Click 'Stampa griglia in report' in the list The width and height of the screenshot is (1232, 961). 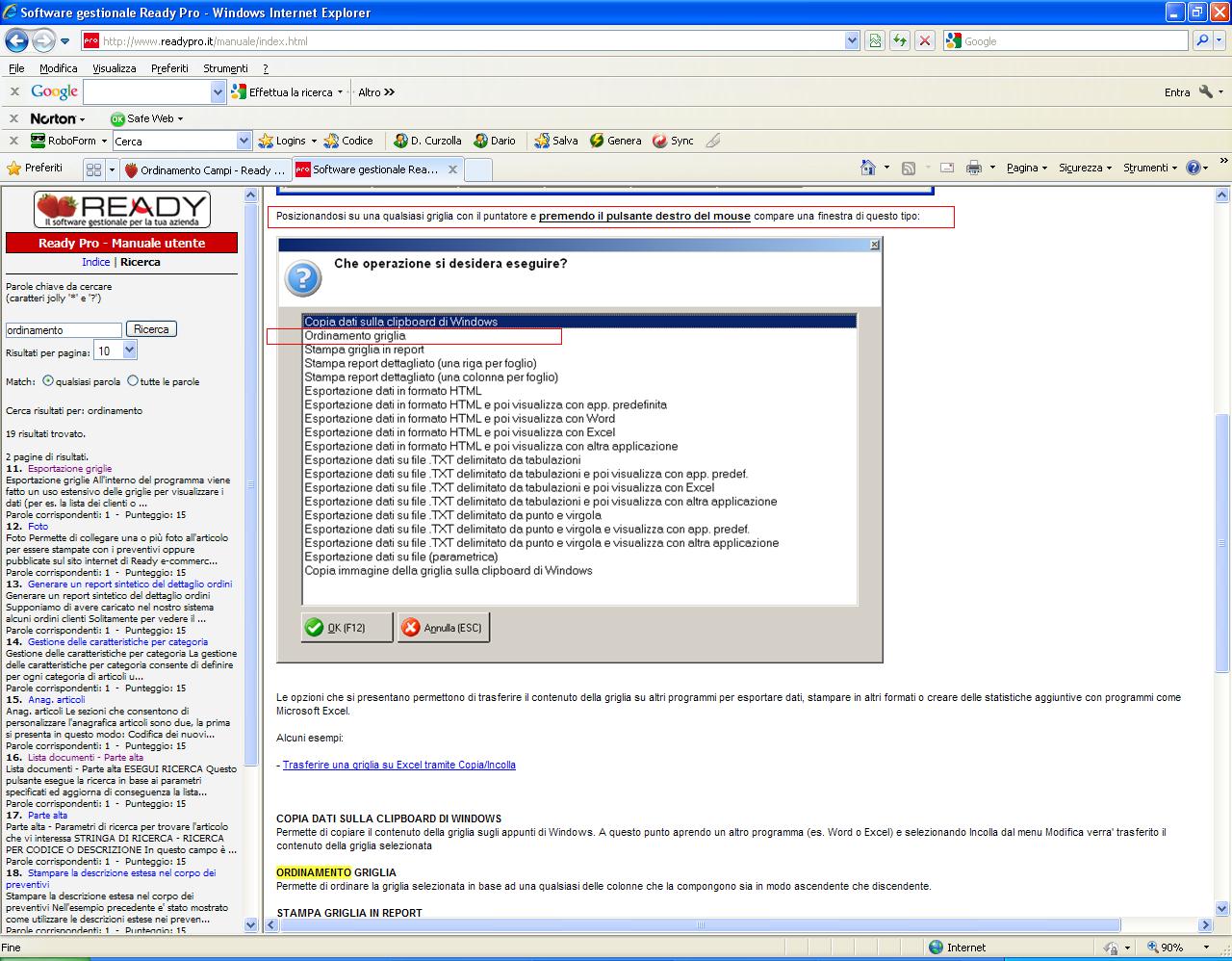coord(365,350)
